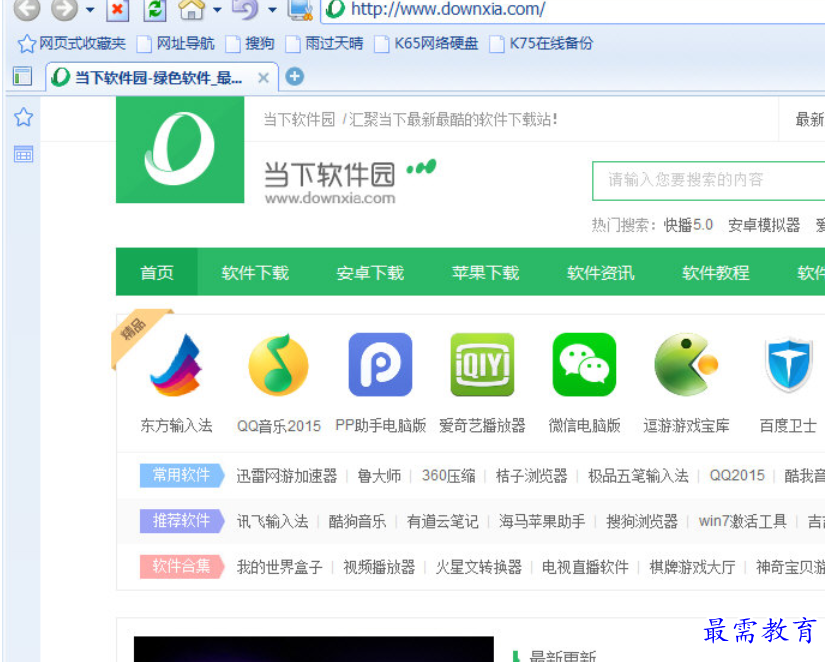This screenshot has height=662, width=825.
Task: Click the 微信电脑版 WeChat icon
Action: pos(585,365)
